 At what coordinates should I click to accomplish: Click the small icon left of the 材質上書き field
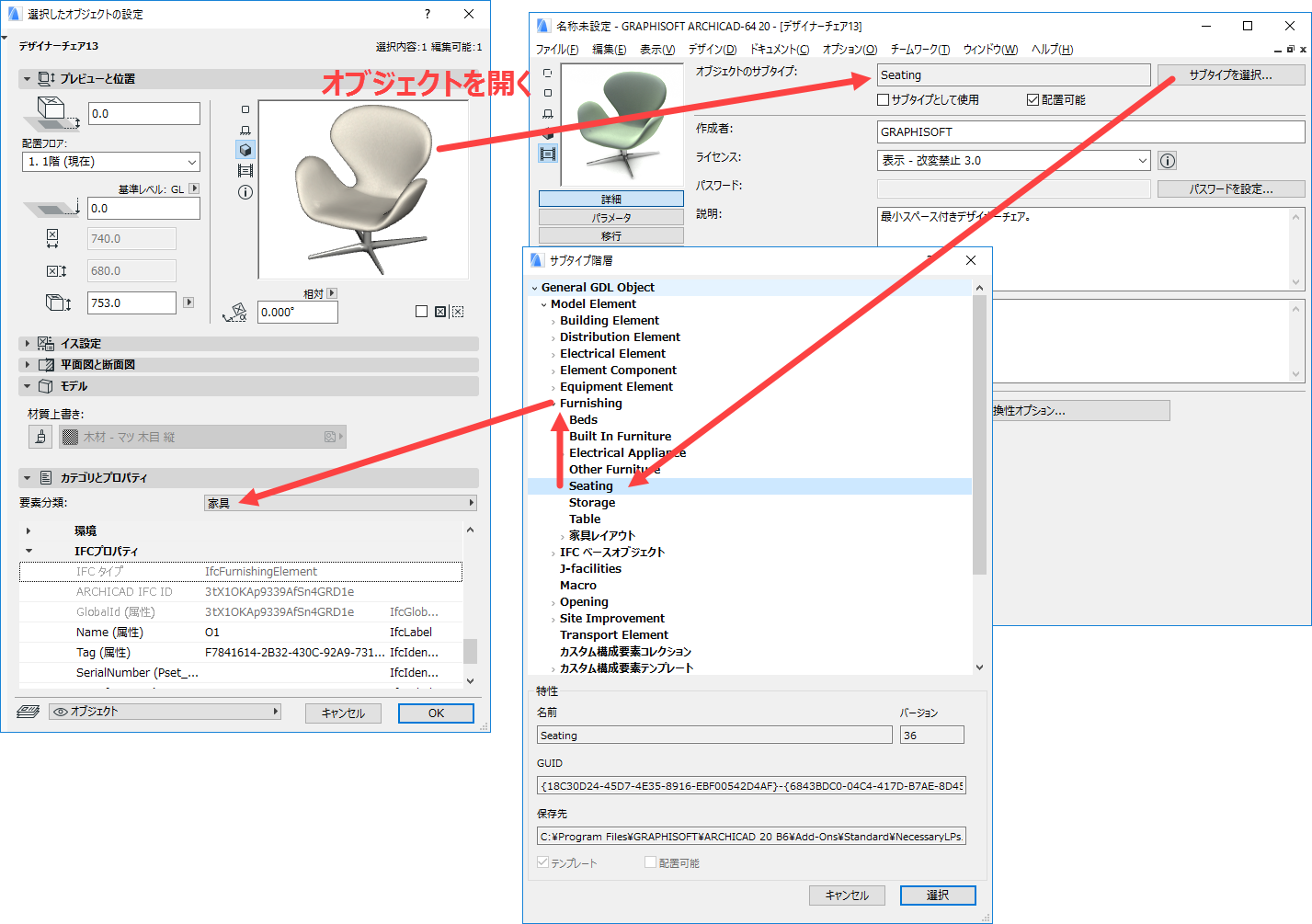(x=40, y=436)
